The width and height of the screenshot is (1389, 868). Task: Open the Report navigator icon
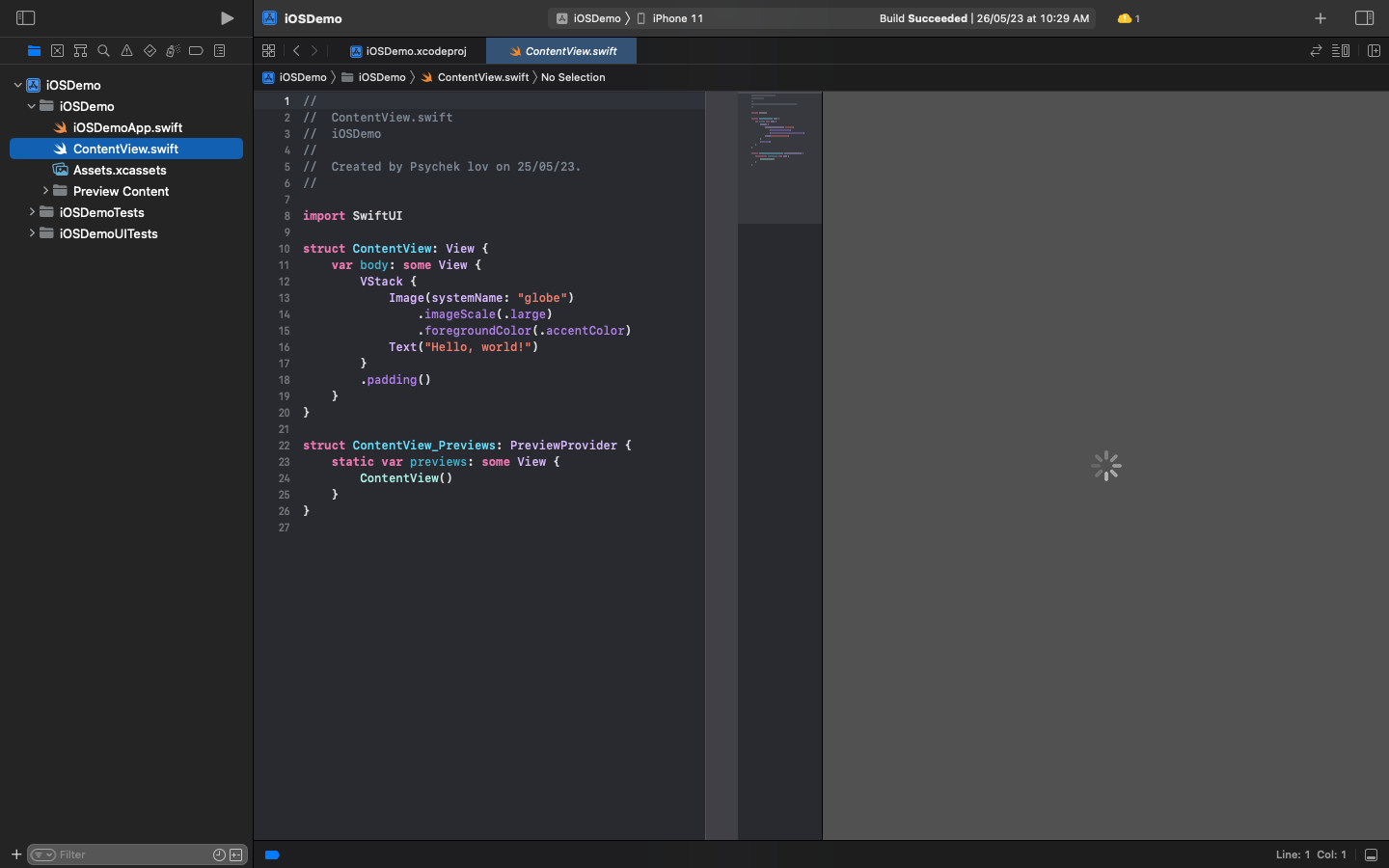pos(219,51)
